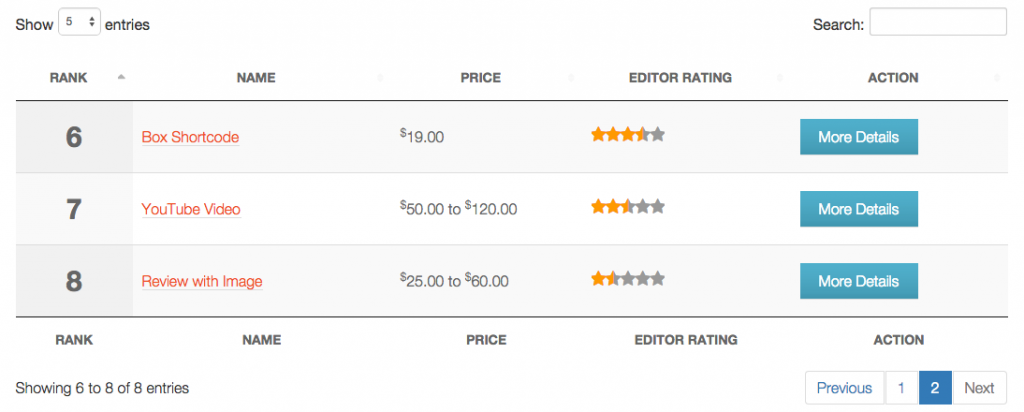The image size is (1024, 412).
Task: Click inside the Search input field
Action: 938,22
